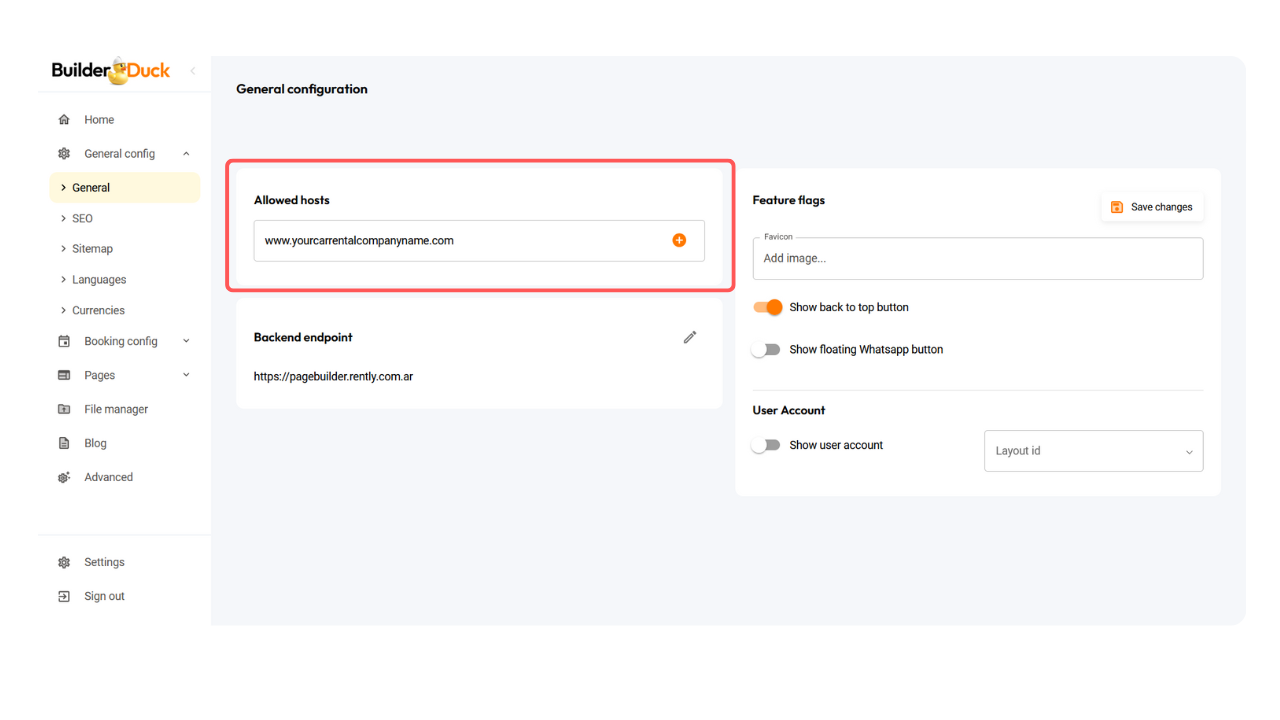Click the Home icon in sidebar
Image resolution: width=1280 pixels, height=720 pixels.
(64, 120)
